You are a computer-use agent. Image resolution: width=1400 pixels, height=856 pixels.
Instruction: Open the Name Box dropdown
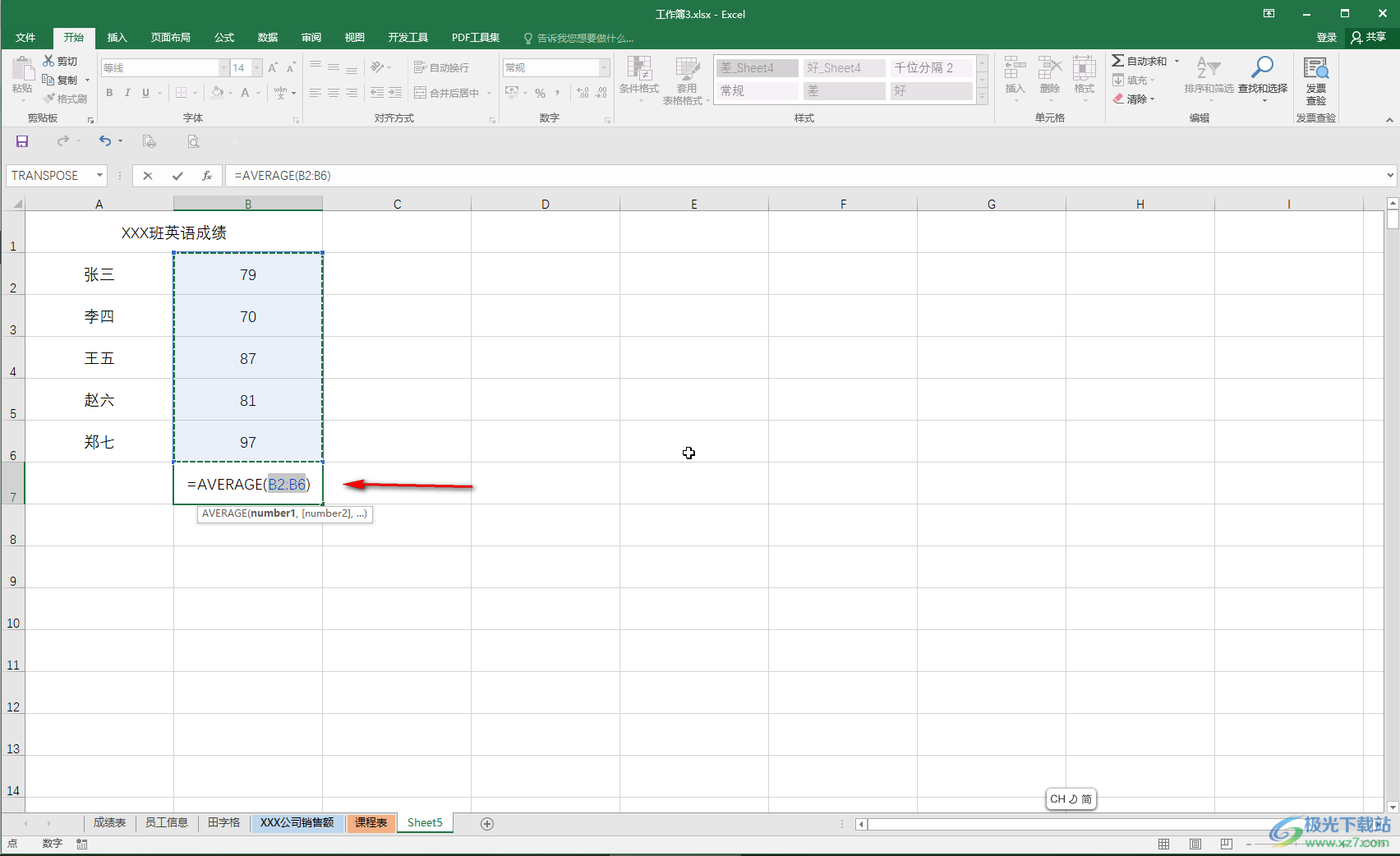pos(99,175)
